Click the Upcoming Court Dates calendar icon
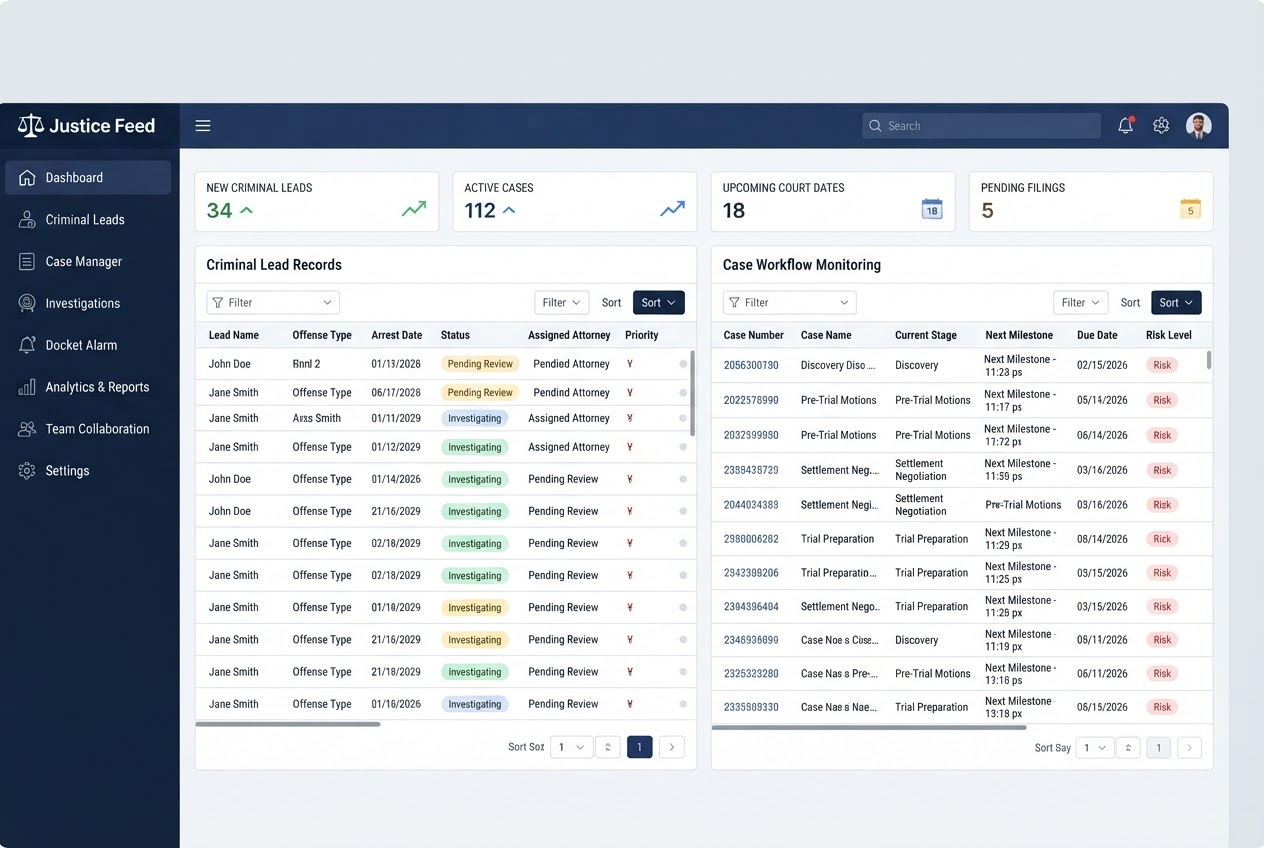Screen dimensions: 1264x848 point(932,209)
